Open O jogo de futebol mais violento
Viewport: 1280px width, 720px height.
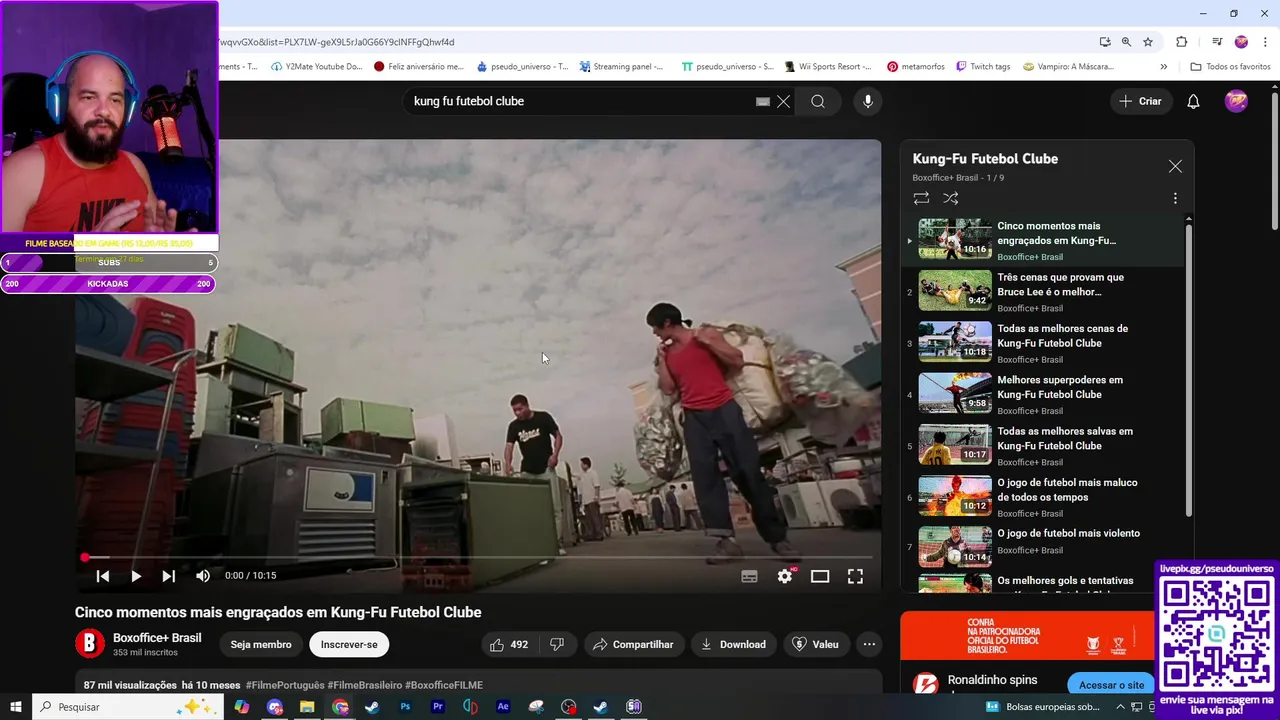tap(1043, 547)
